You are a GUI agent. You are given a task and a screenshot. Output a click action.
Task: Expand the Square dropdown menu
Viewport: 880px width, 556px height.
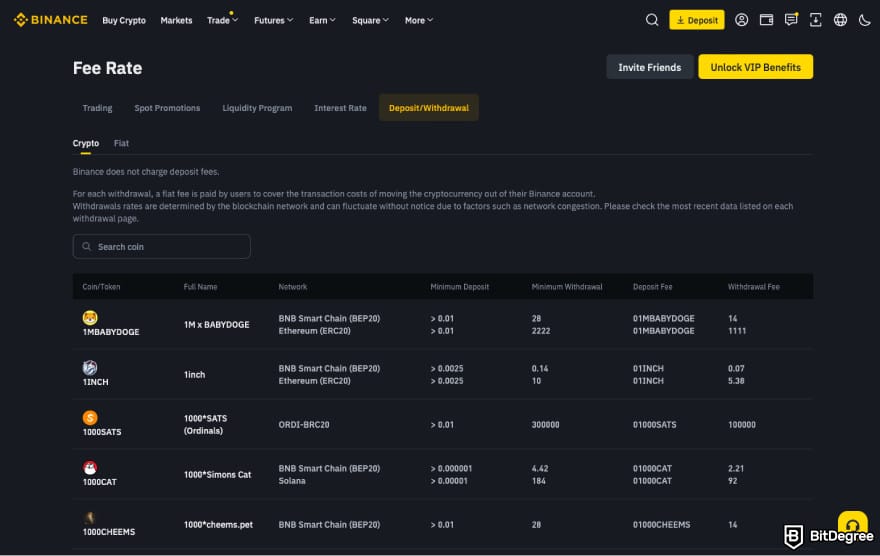[370, 20]
